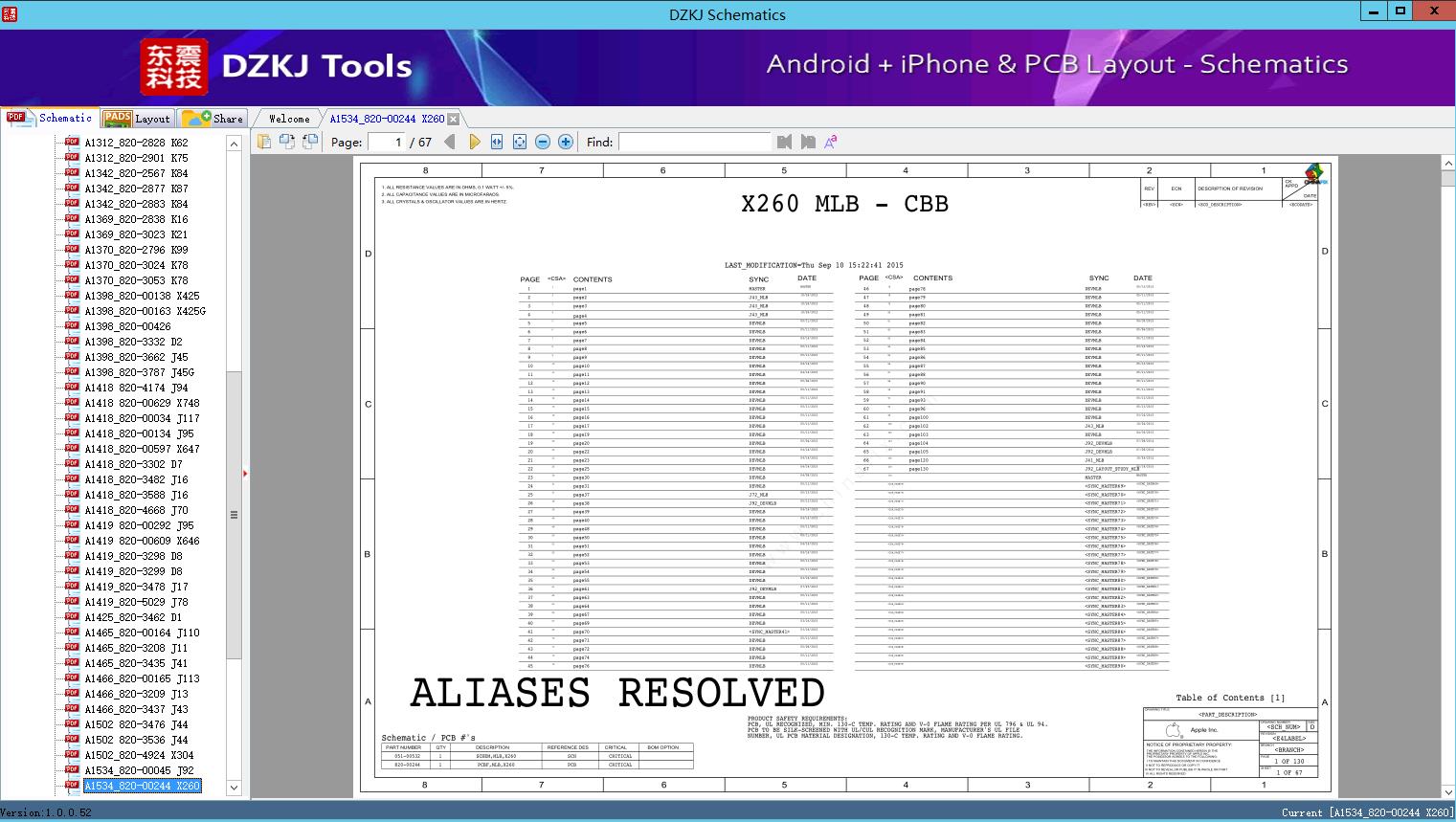Click the copy page icon in toolbar
The image size is (1456, 822).
coord(264,142)
